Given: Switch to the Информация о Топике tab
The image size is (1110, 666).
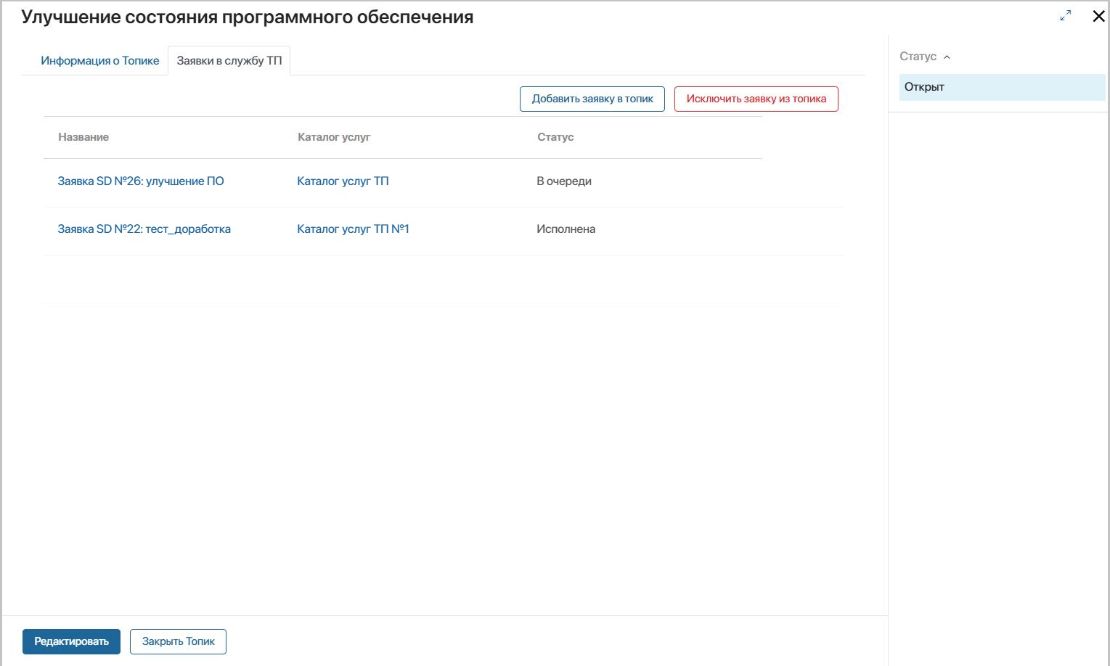Looking at the screenshot, I should (100, 61).
